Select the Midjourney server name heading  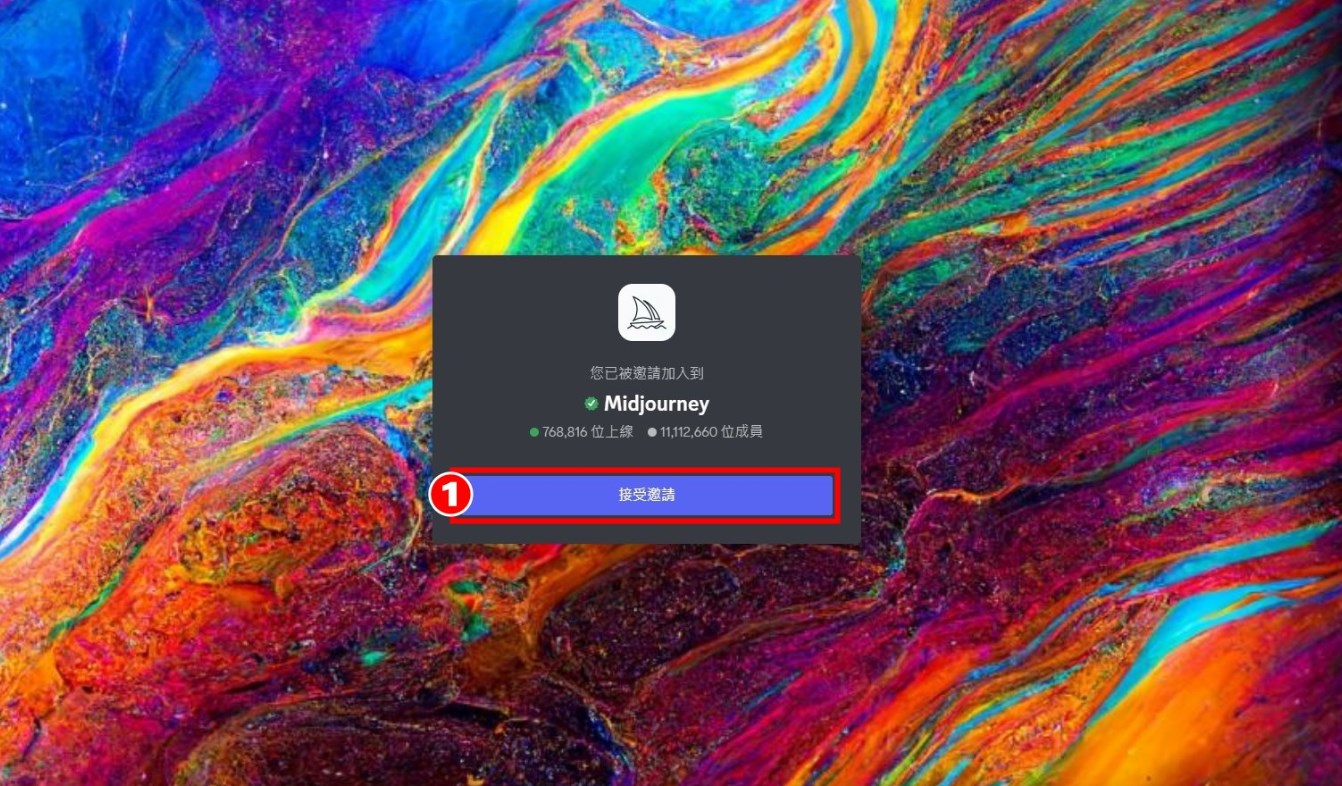(x=656, y=404)
